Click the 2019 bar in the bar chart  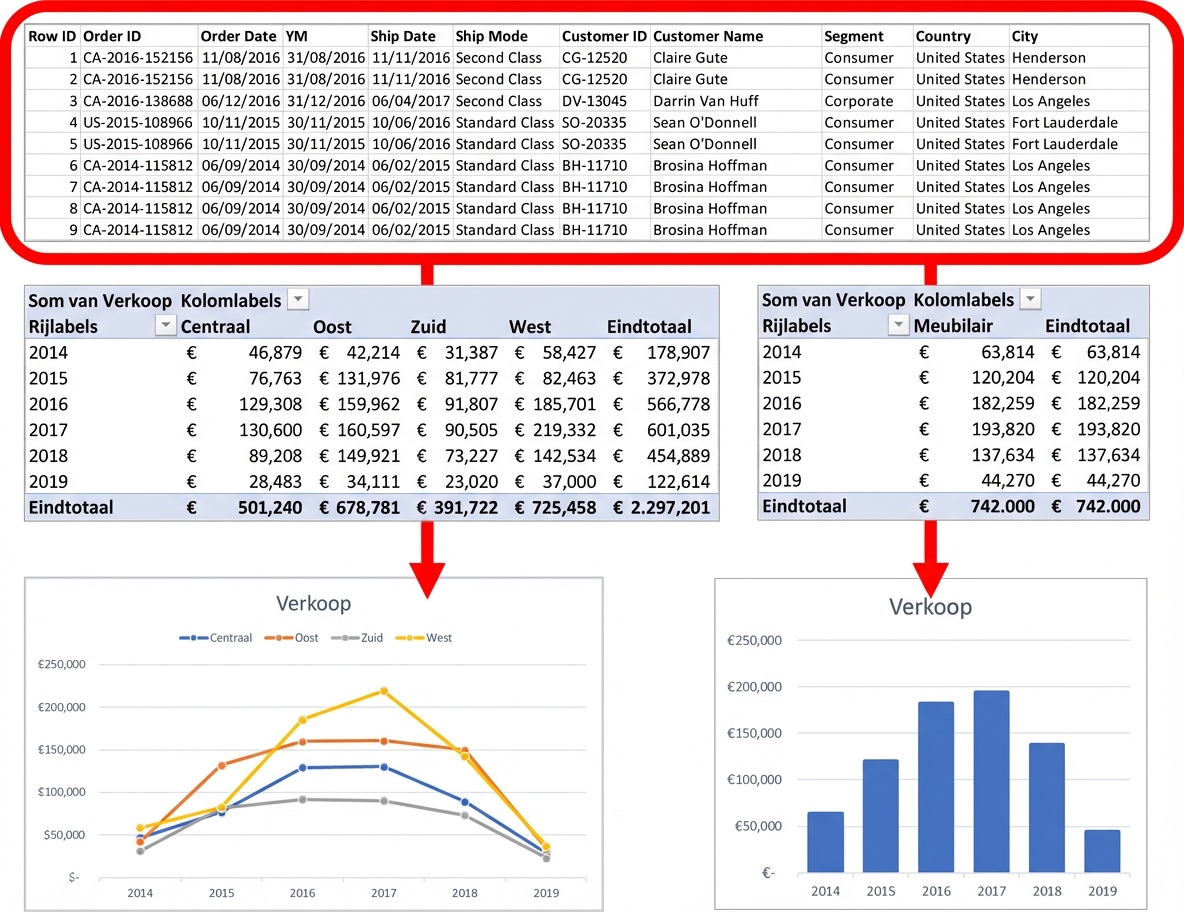coord(1101,850)
